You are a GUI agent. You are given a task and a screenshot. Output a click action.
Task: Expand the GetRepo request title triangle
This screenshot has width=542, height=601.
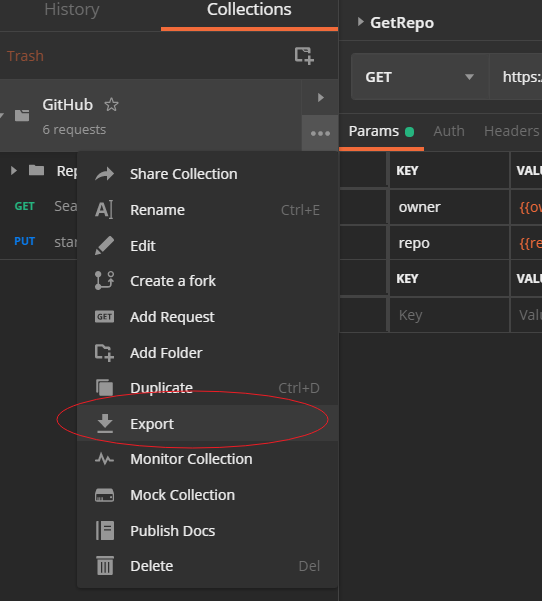click(x=360, y=22)
